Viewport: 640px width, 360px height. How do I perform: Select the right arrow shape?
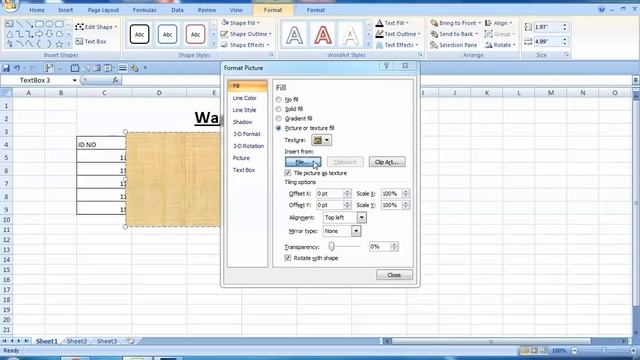tap(39, 34)
